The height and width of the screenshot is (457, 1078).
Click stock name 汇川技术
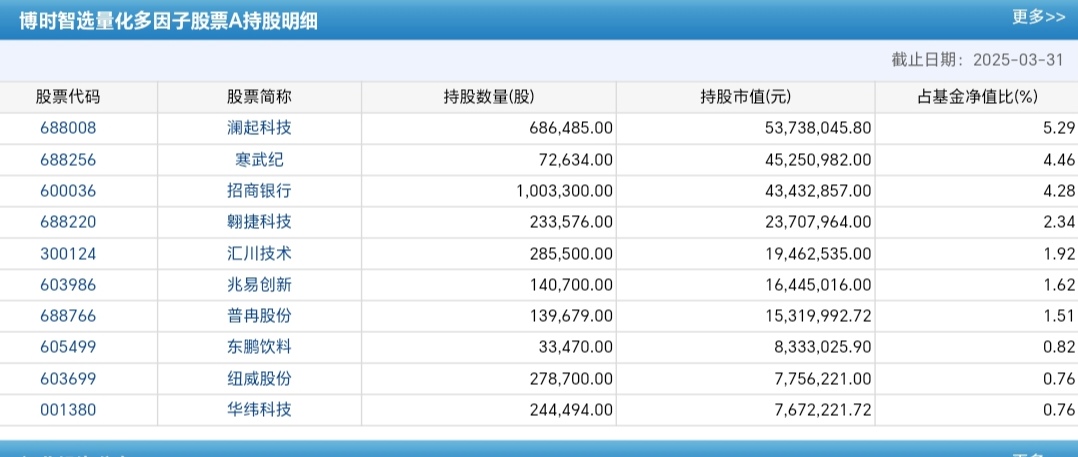click(x=259, y=253)
